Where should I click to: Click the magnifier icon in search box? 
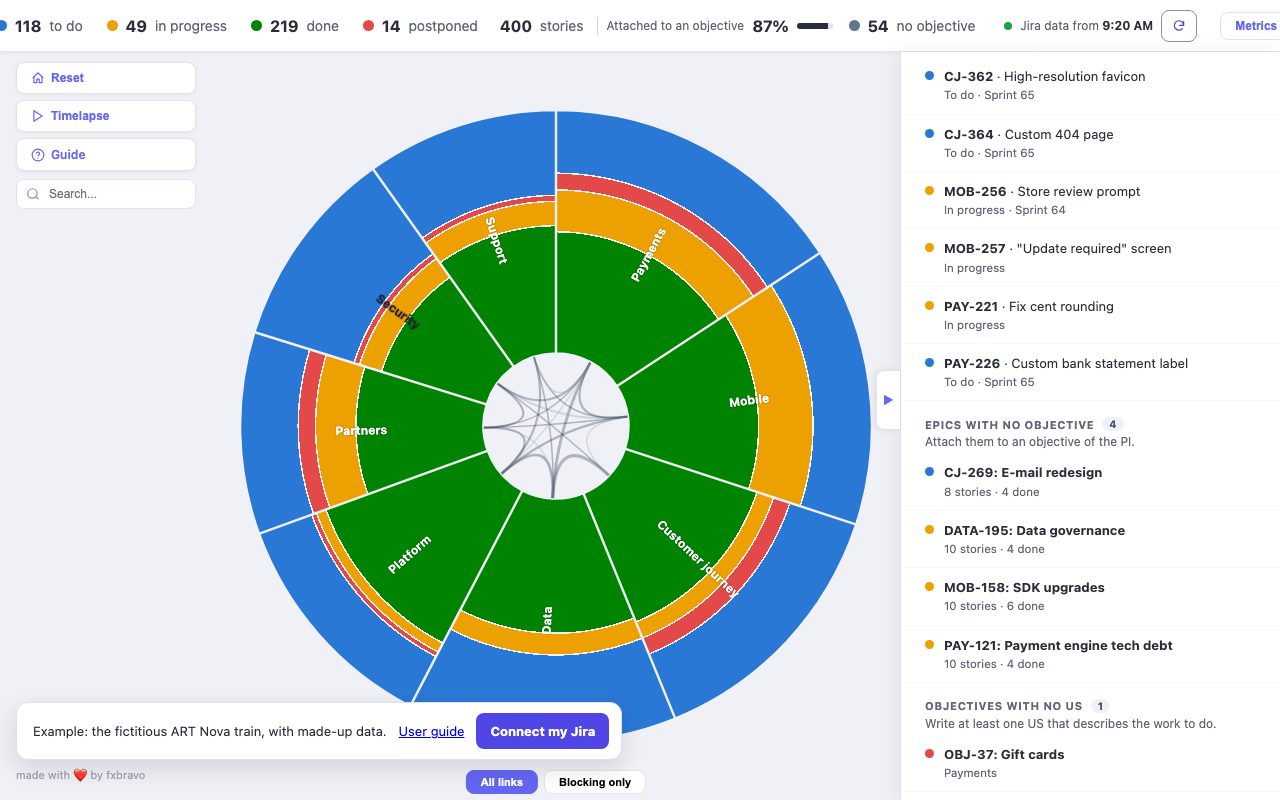tap(34, 194)
